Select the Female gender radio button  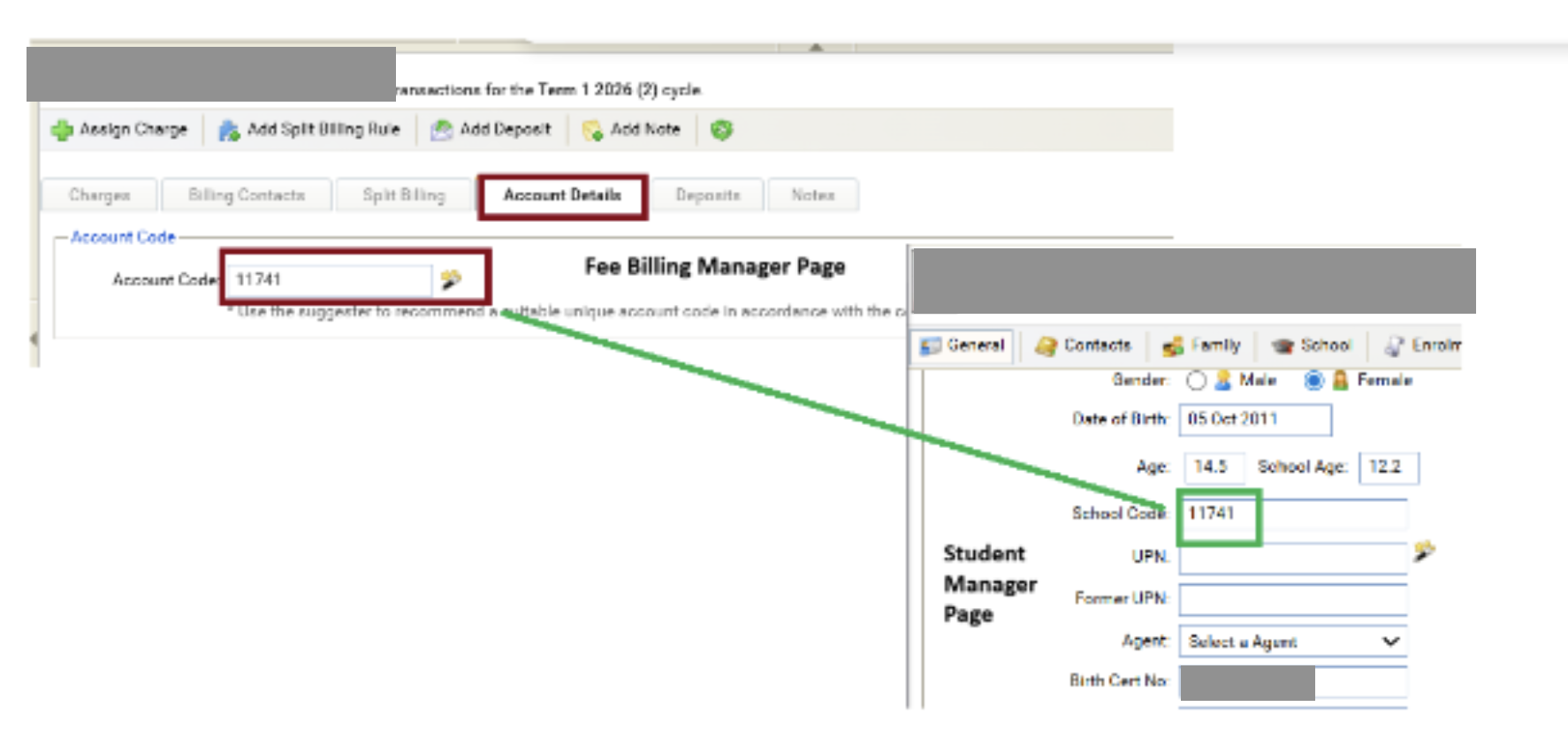(x=1313, y=380)
